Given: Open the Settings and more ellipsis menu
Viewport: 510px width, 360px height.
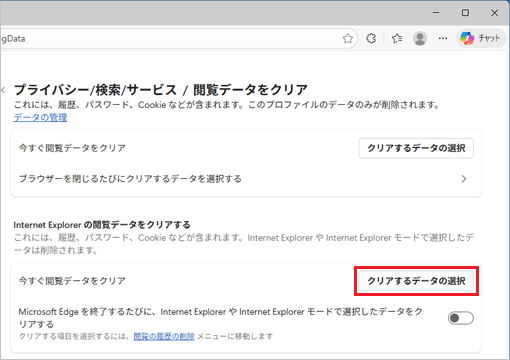Looking at the screenshot, I should click(443, 39).
